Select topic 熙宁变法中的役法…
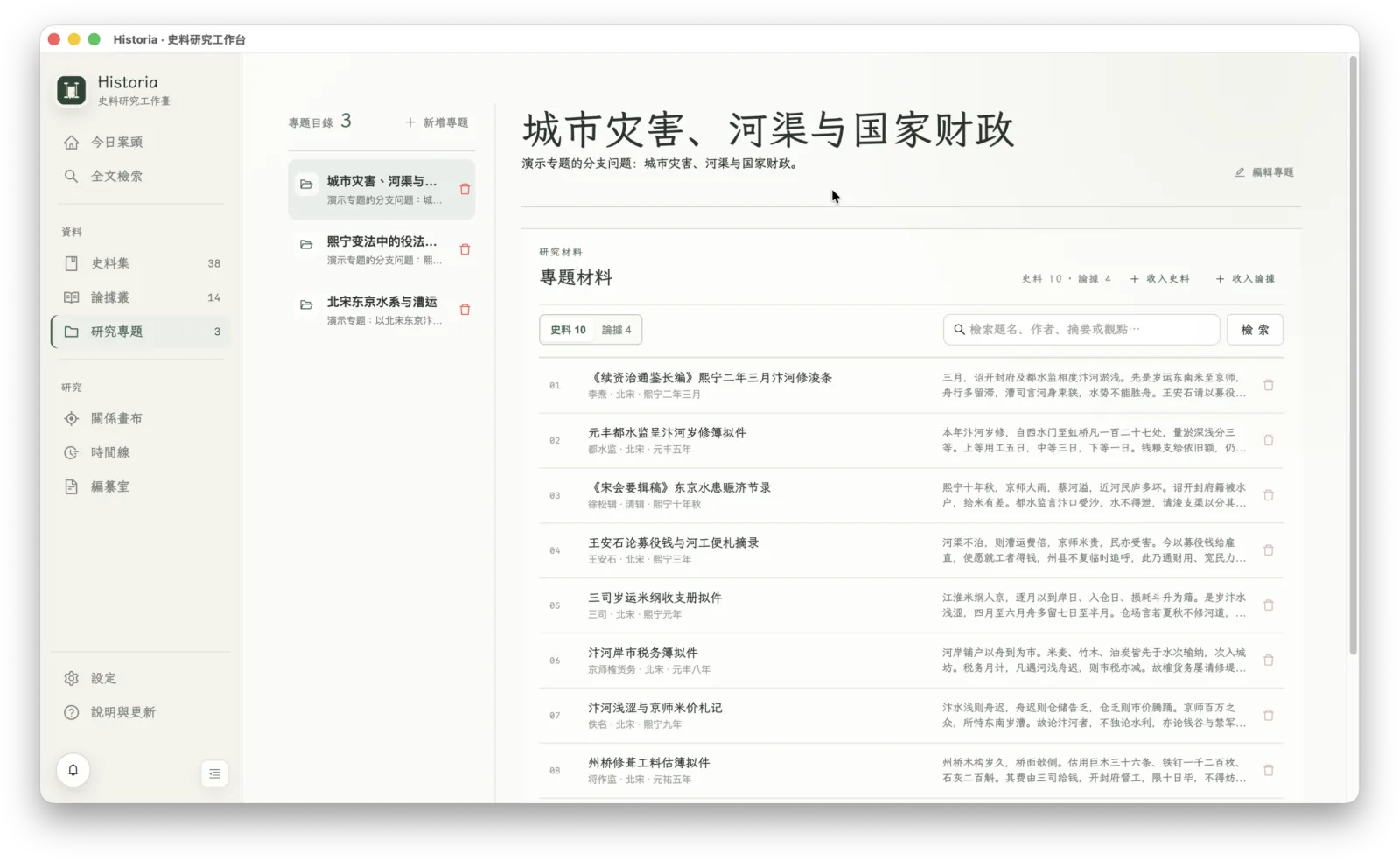 (381, 249)
